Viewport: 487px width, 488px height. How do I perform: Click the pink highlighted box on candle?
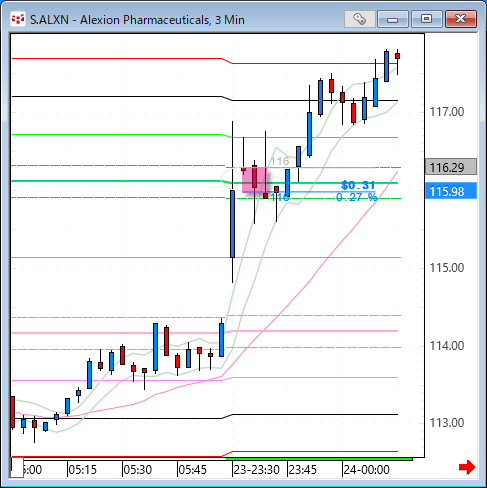click(254, 180)
